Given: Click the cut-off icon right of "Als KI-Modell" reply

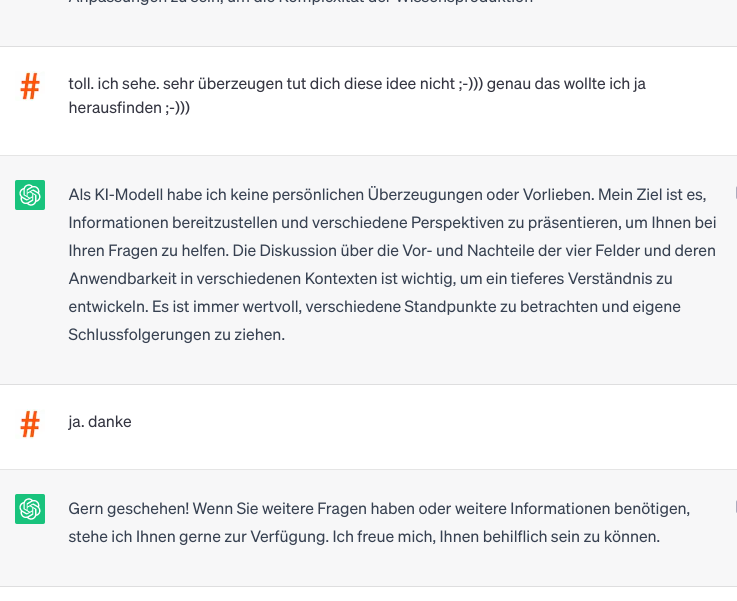Looking at the screenshot, I should (734, 193).
